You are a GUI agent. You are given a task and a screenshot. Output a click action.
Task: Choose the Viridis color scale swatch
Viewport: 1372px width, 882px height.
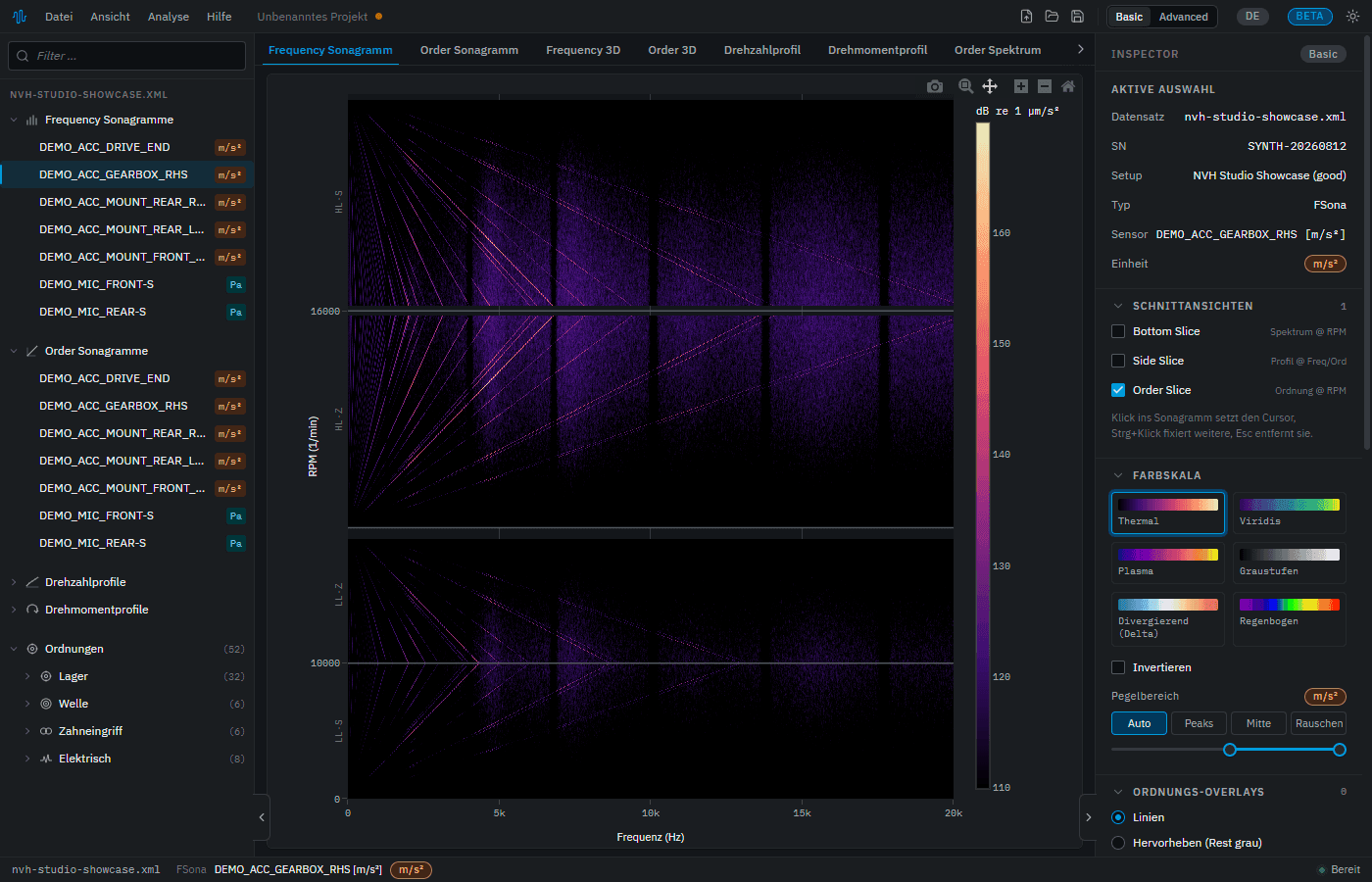tap(1289, 513)
